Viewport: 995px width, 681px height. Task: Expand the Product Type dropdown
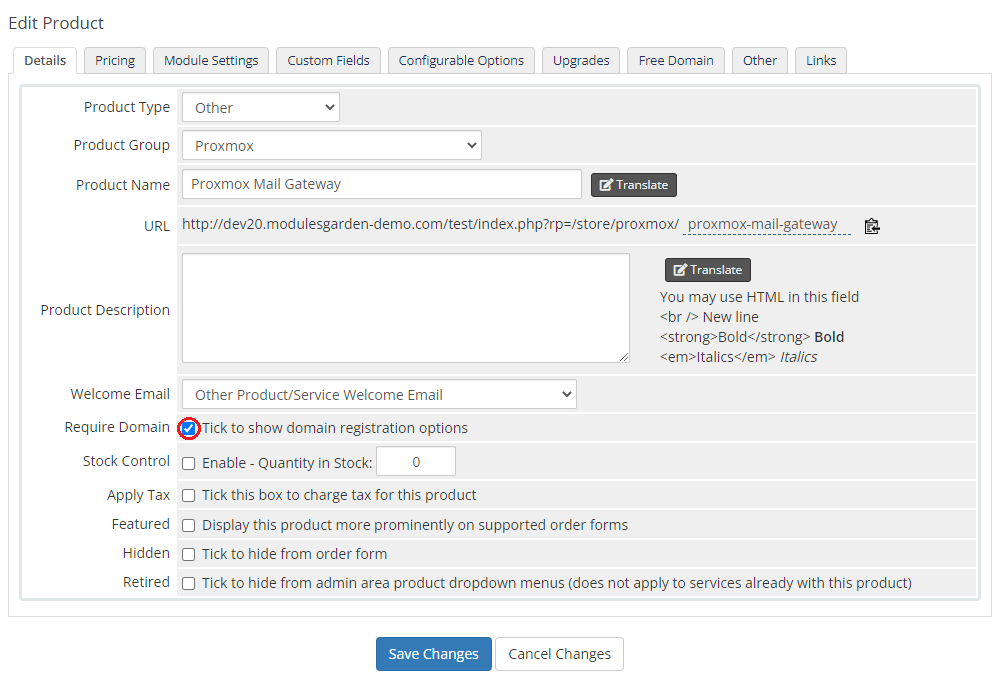click(x=261, y=107)
